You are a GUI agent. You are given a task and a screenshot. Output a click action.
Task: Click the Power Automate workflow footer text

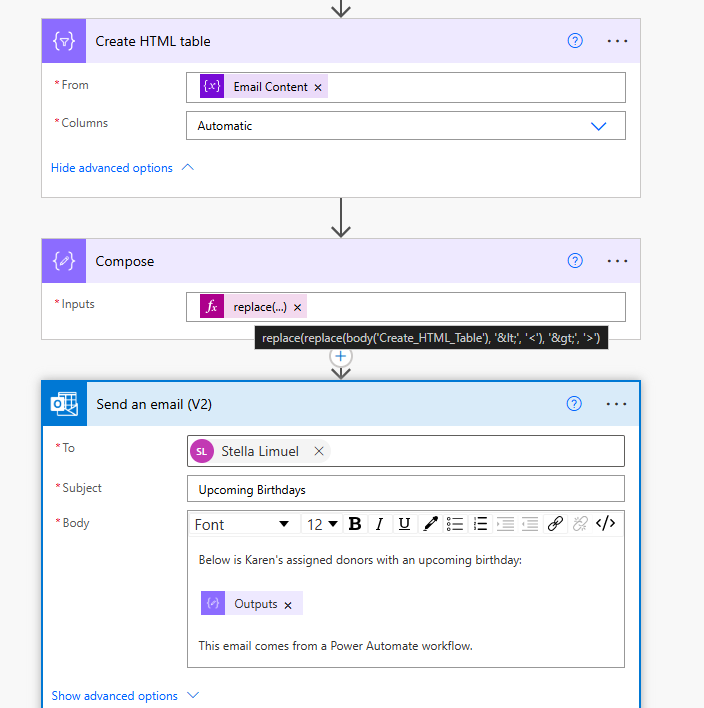335,646
